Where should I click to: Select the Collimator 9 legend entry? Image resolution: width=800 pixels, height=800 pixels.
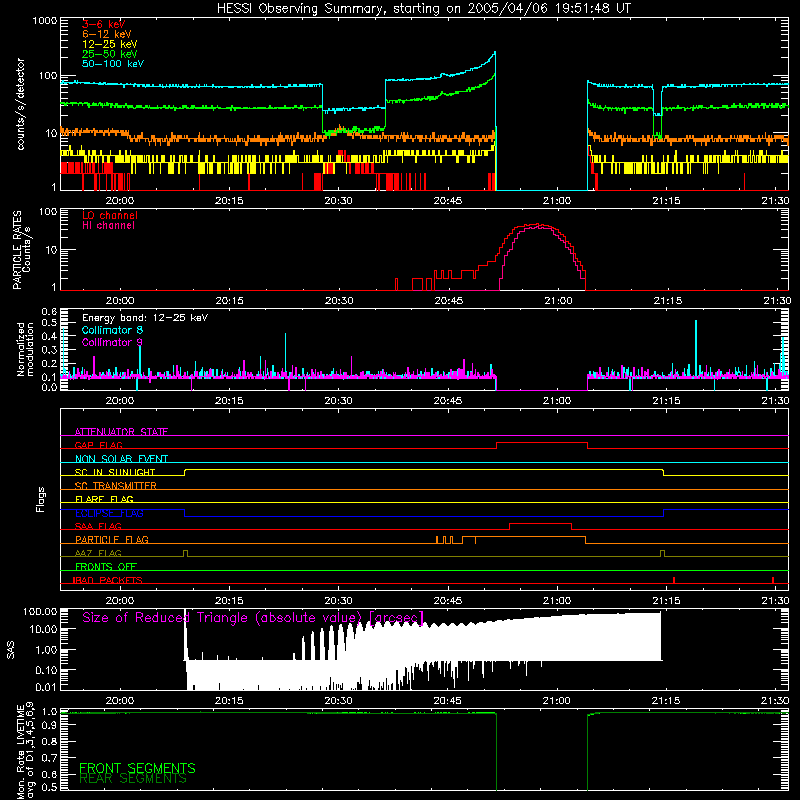[x=112, y=342]
